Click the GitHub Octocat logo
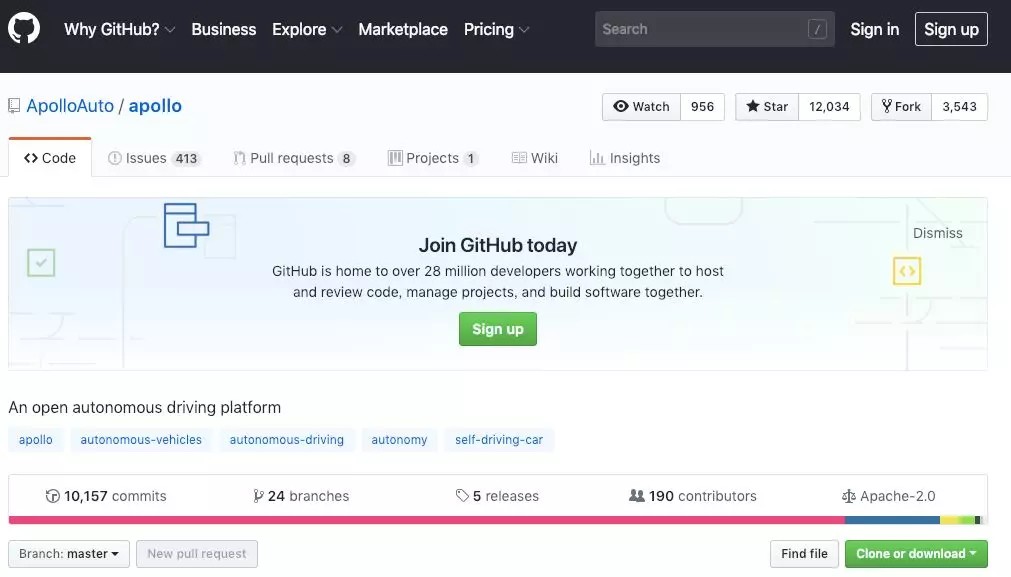This screenshot has height=577, width=1011. (x=24, y=29)
